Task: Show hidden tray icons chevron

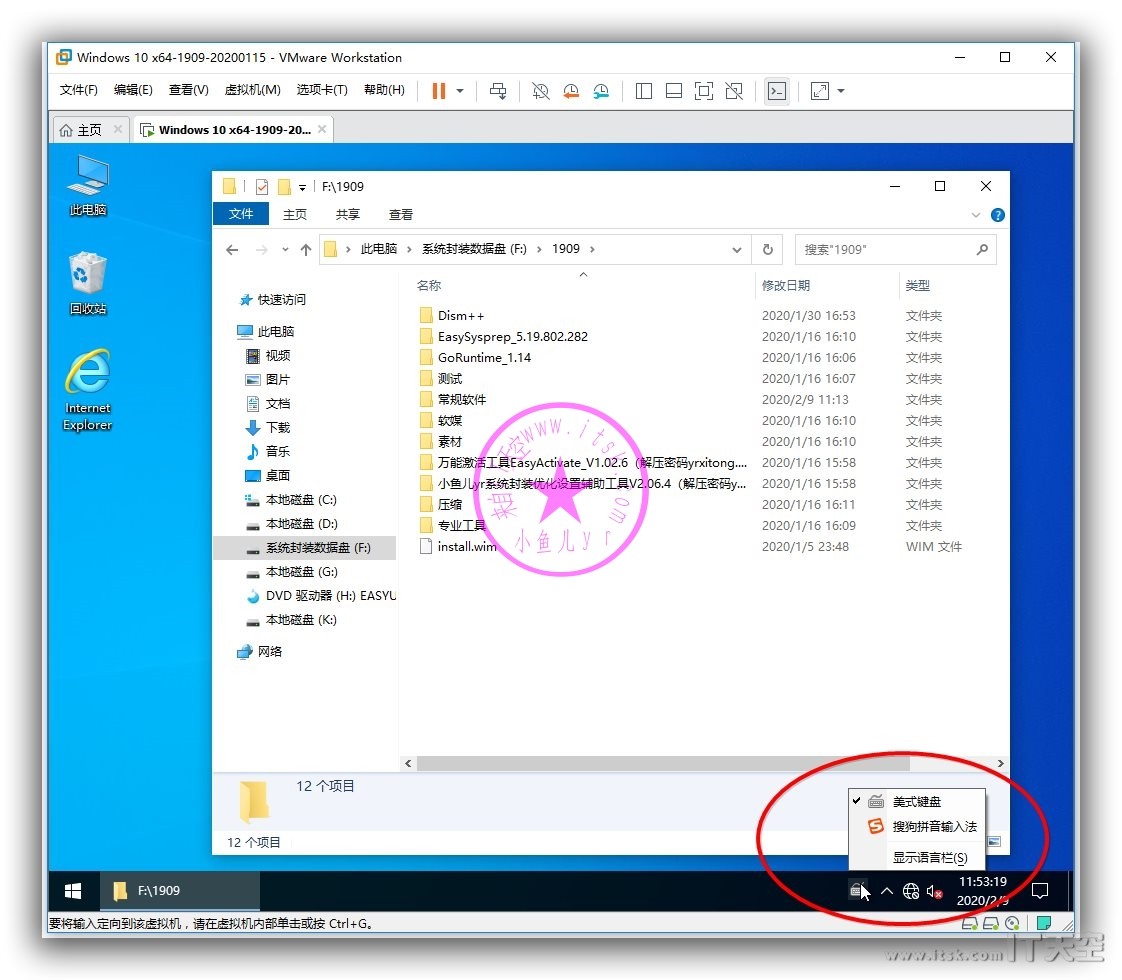Action: pyautogui.click(x=887, y=891)
